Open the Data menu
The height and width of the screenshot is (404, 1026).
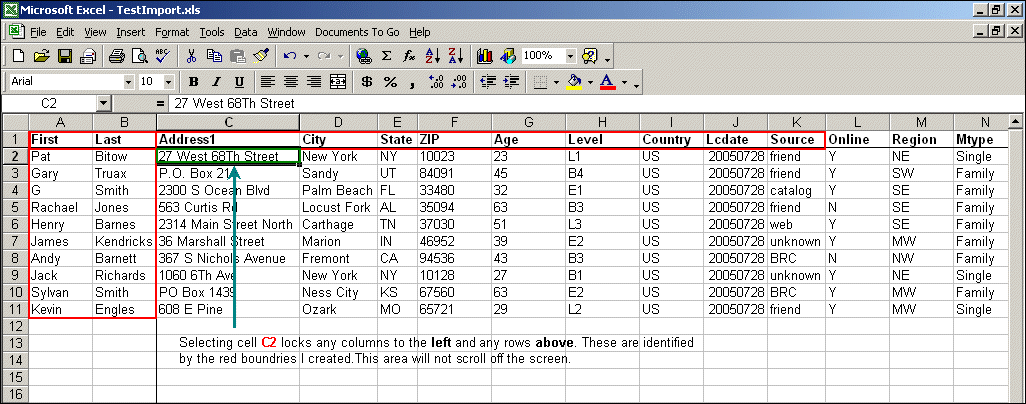point(246,32)
